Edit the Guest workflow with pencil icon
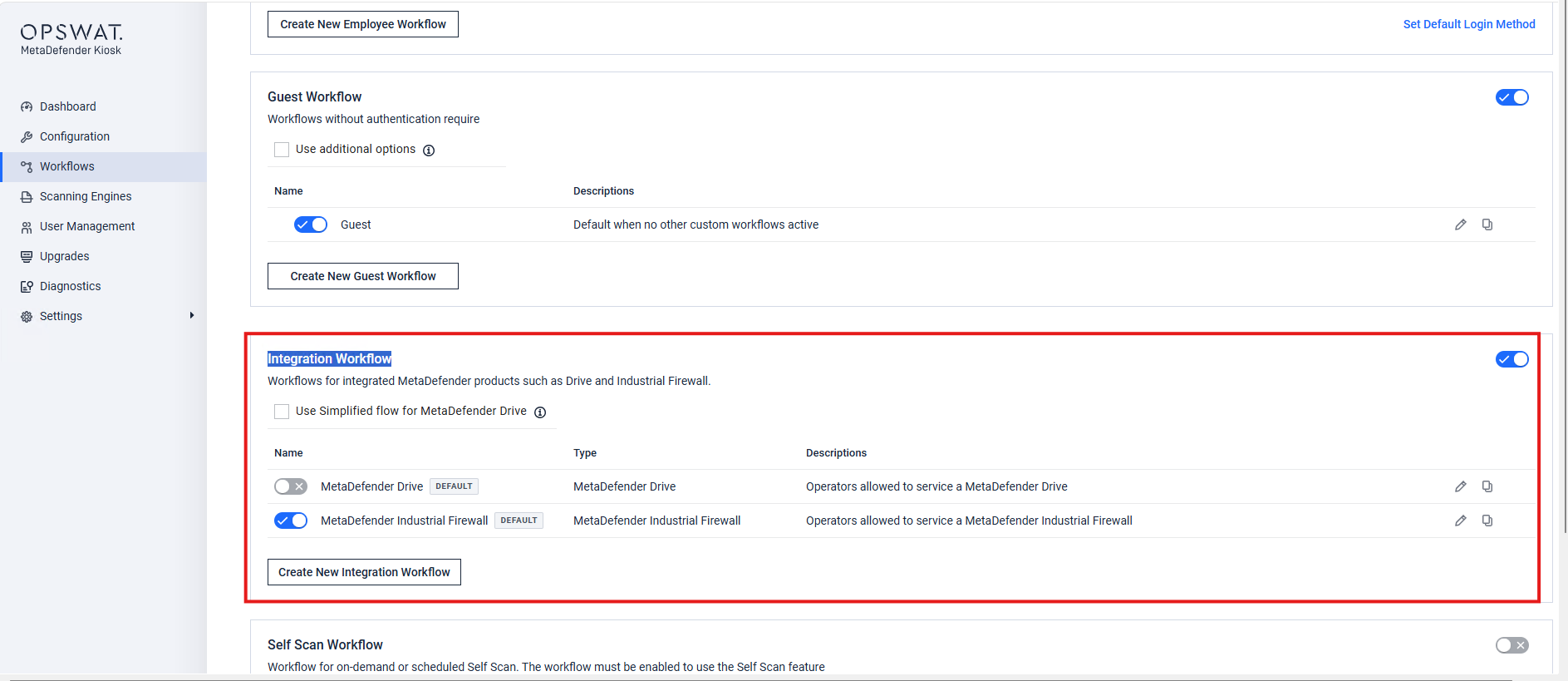Viewport: 1568px width, 681px height. [x=1460, y=225]
